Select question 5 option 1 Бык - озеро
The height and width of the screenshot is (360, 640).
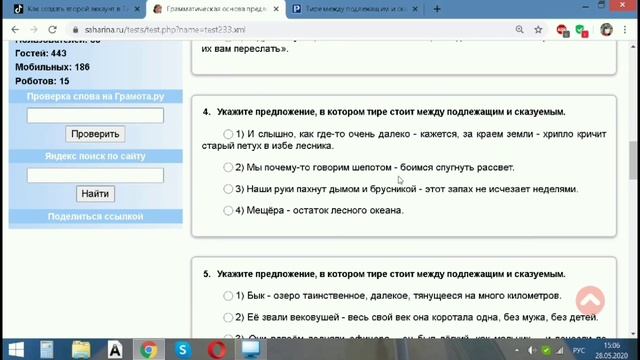click(x=228, y=296)
